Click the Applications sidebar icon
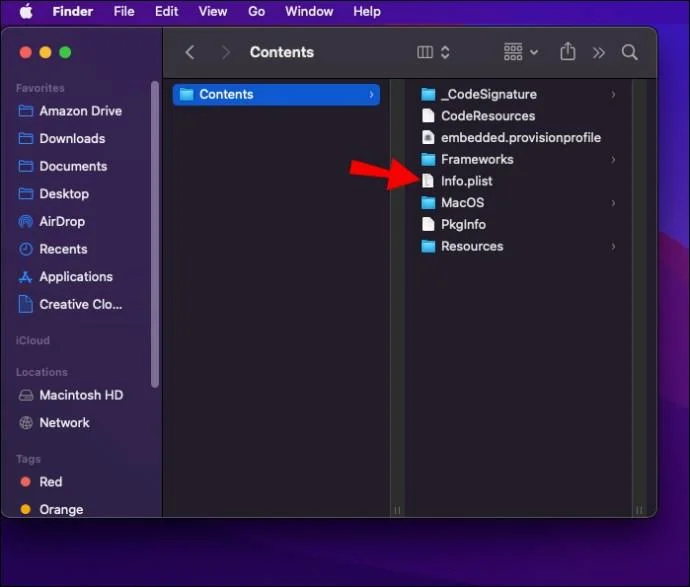Screen dimensions: 690x587 [26, 277]
